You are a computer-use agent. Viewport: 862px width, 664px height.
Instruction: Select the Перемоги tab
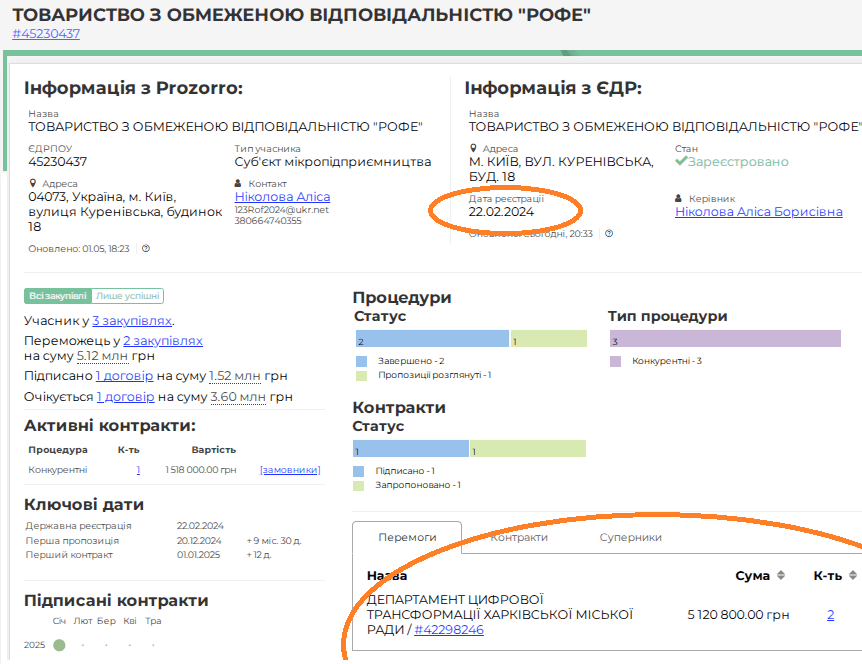406,537
